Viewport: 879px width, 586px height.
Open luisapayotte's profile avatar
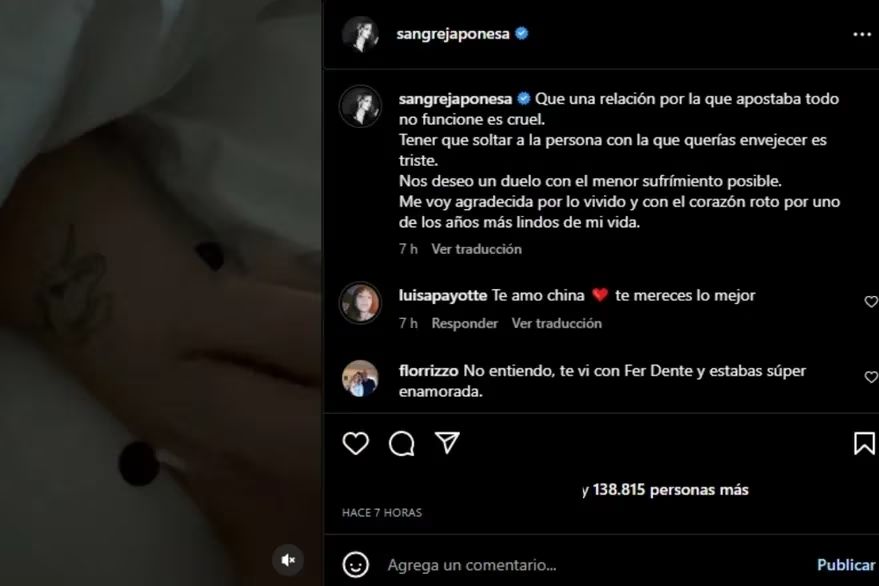360,302
